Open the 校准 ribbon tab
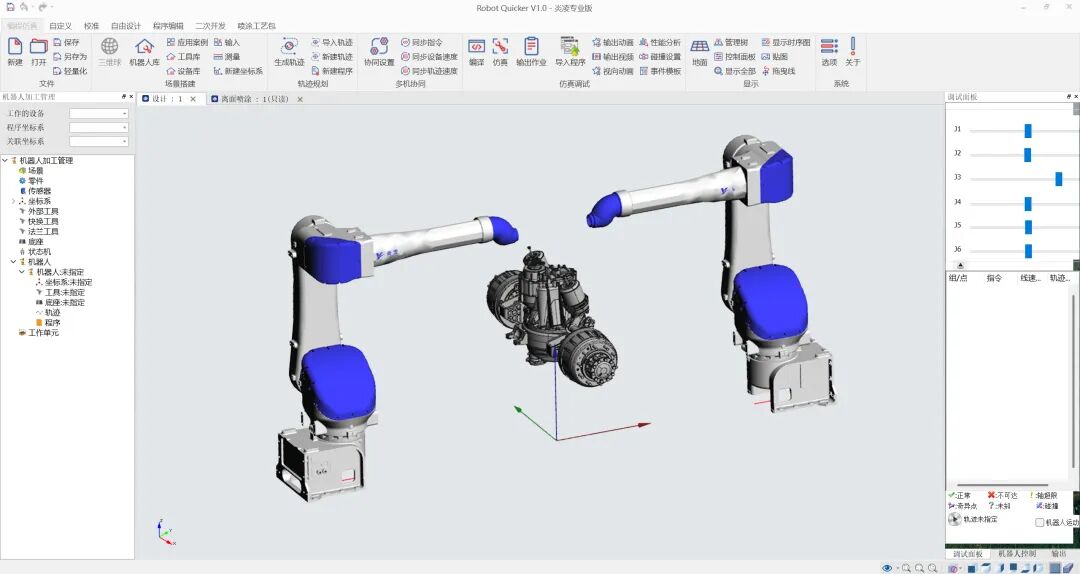Screen dimensions: 1080x574 pos(91,25)
